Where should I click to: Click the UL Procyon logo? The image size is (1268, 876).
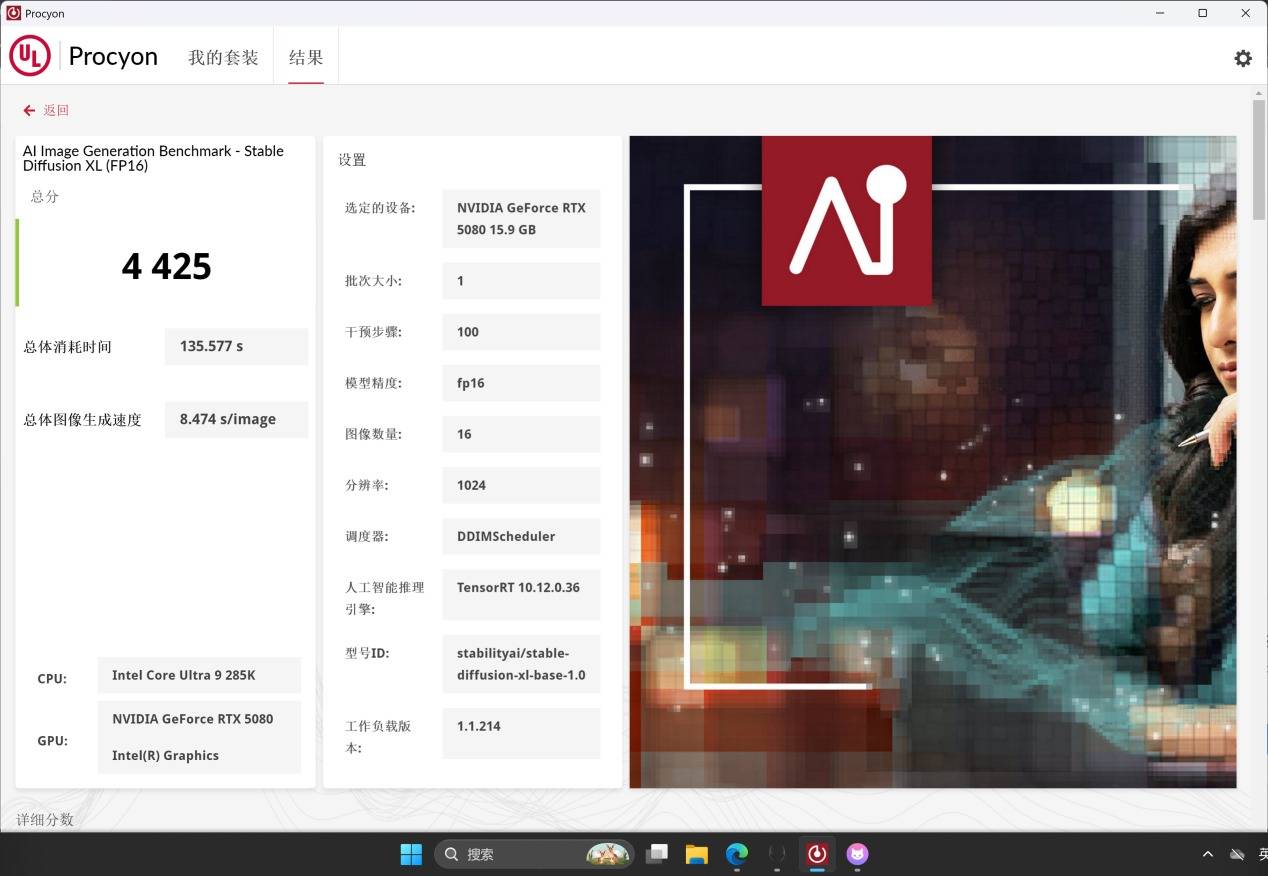tap(30, 56)
